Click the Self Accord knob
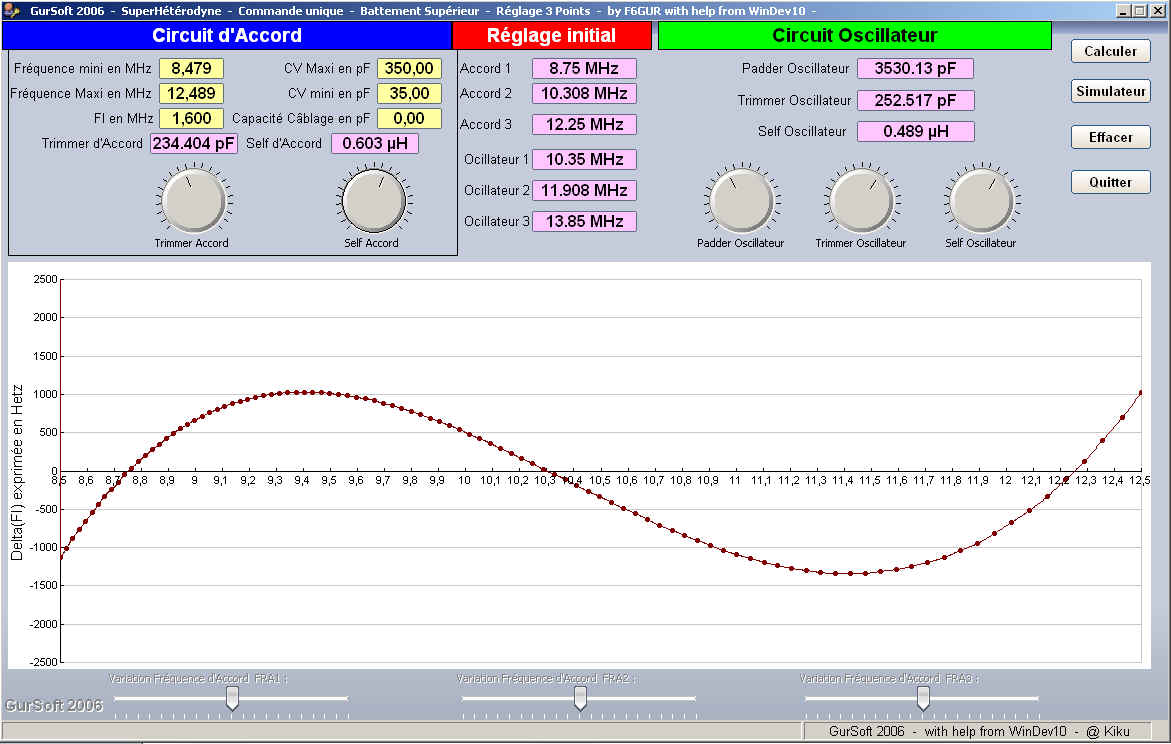1171x744 pixels. pos(373,200)
